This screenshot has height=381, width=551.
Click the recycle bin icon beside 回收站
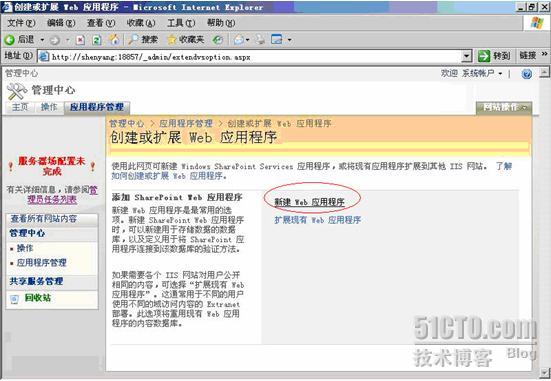click(14, 299)
